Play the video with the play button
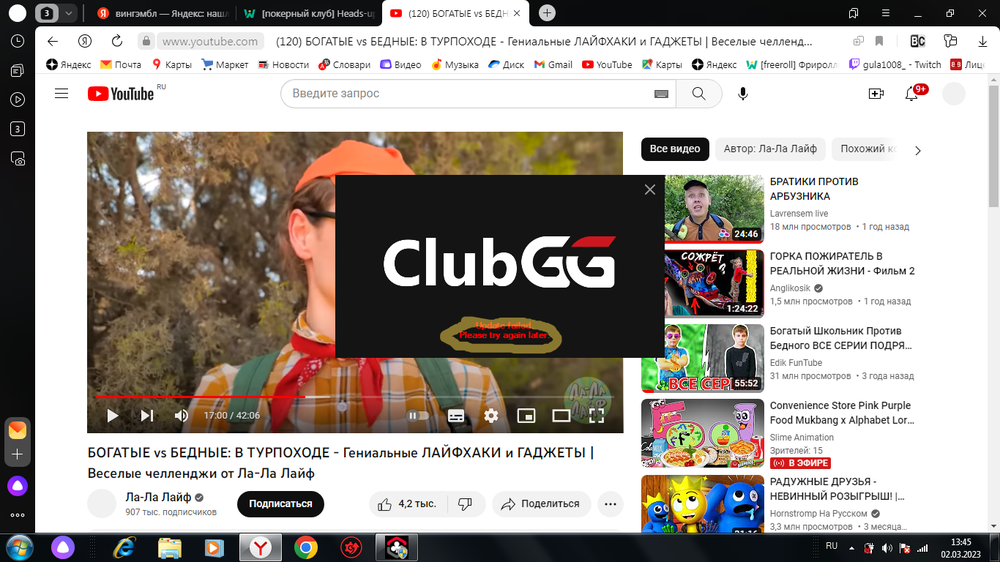The image size is (1000, 562). (113, 415)
